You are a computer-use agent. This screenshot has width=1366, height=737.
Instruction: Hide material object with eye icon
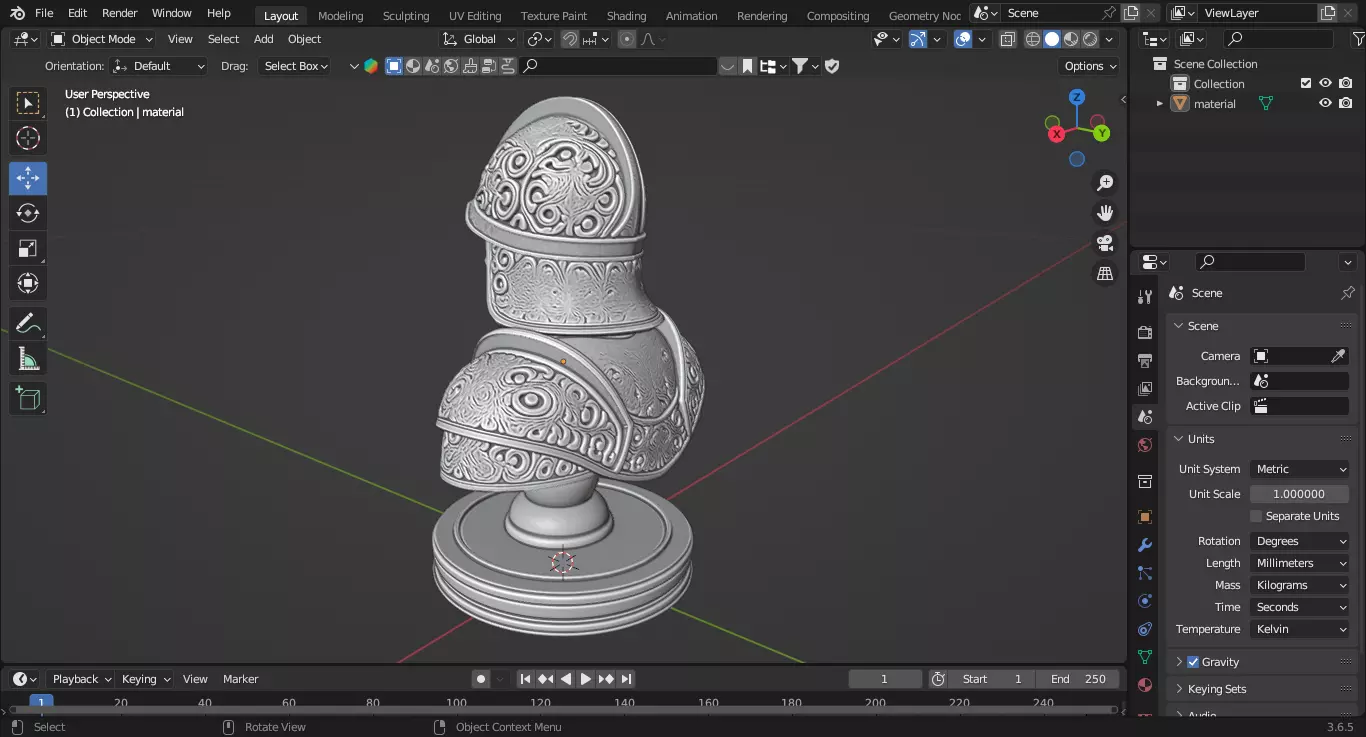pyautogui.click(x=1325, y=103)
